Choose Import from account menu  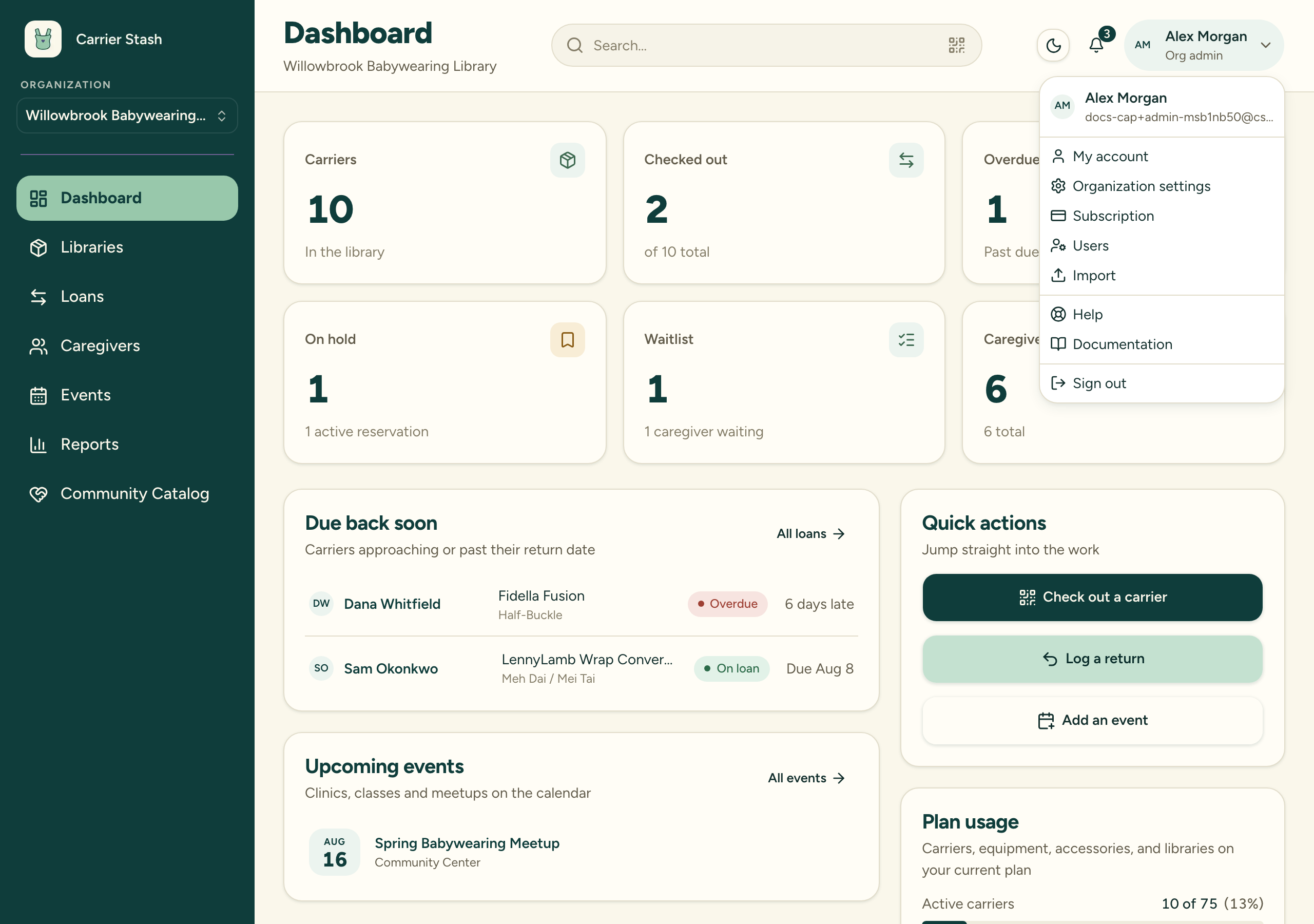pyautogui.click(x=1162, y=275)
